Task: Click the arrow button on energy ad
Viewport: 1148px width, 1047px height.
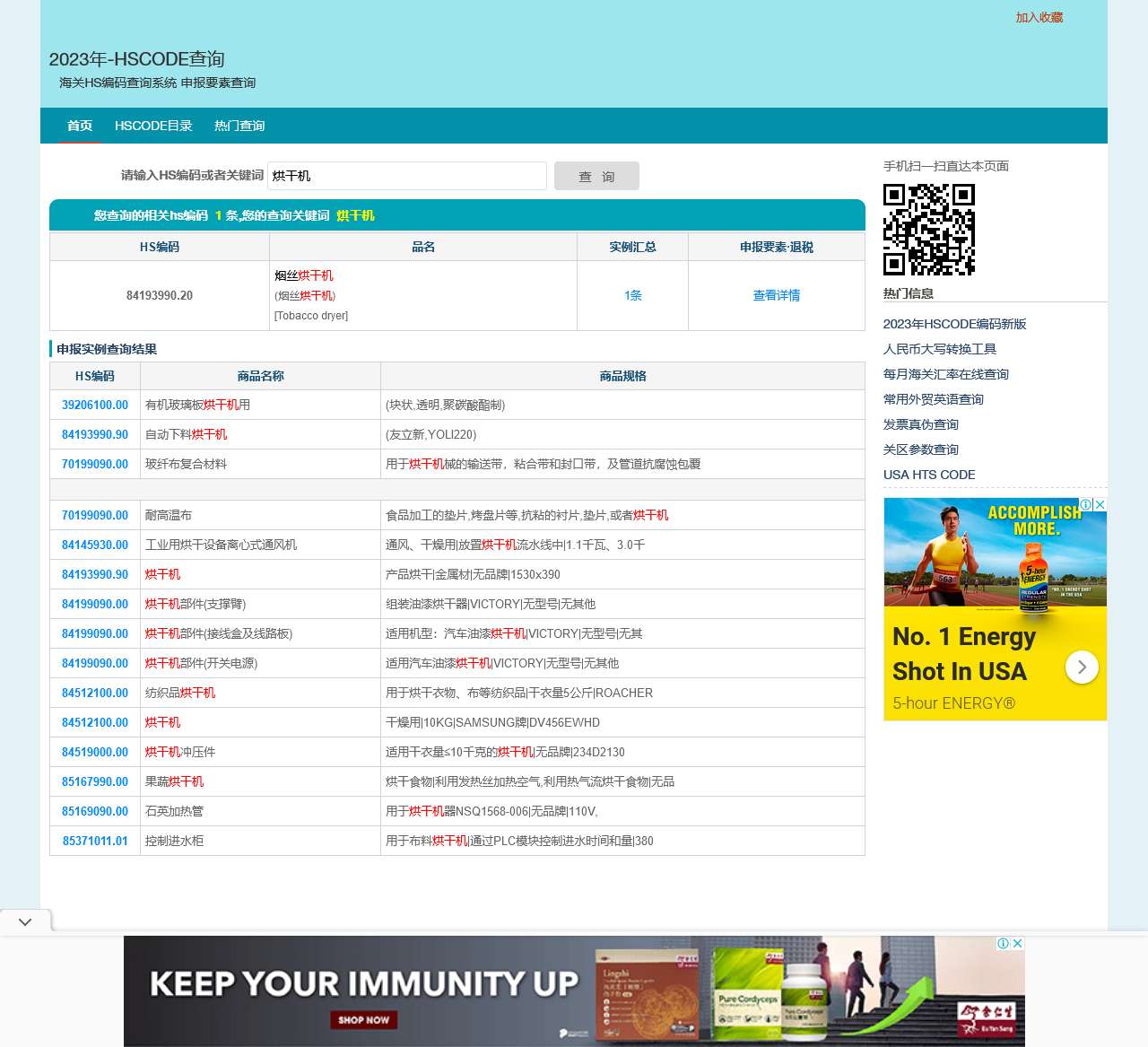Action: click(x=1082, y=667)
